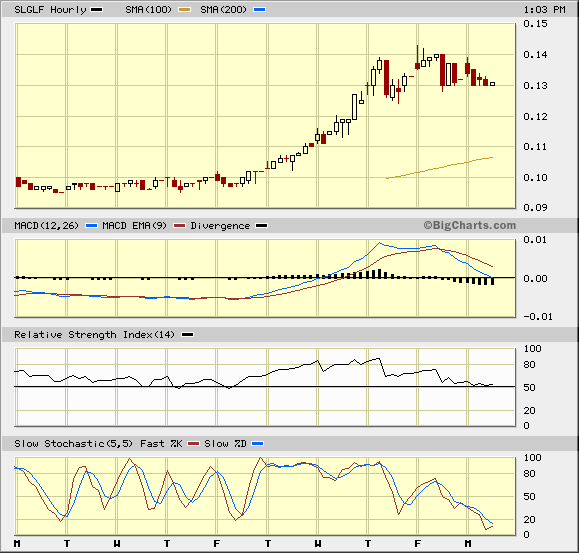Click the red Fast %K legend swatch
Image resolution: width=579 pixels, height=553 pixels.
click(193, 444)
